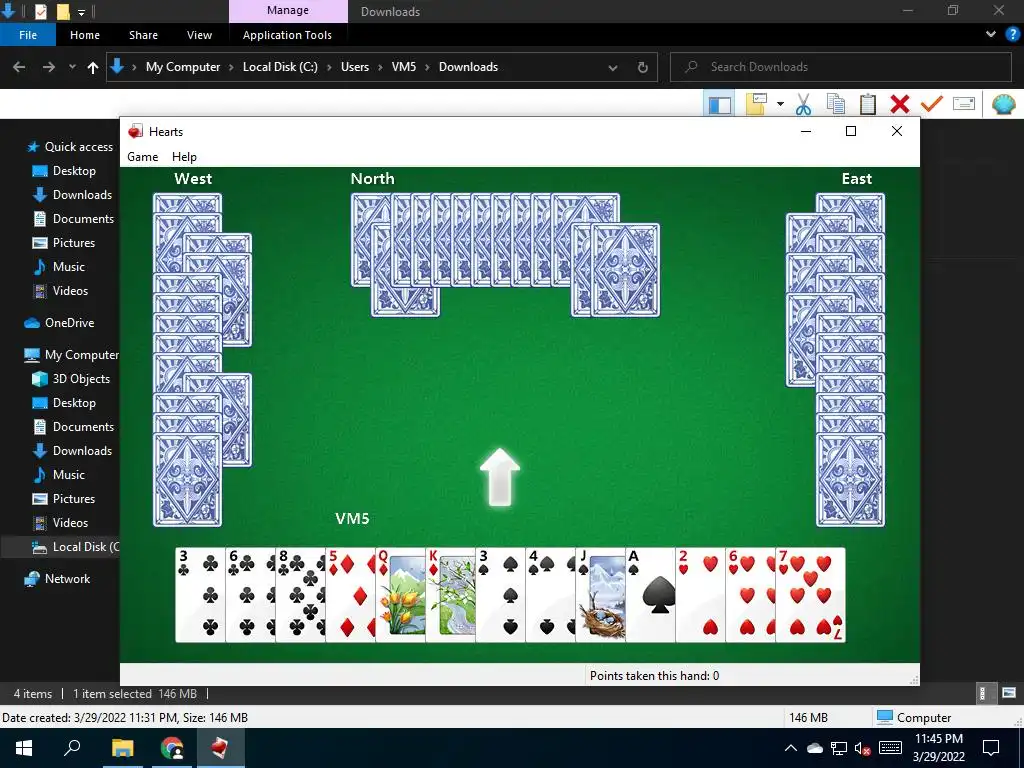Select the 3 of spades card

500,595
